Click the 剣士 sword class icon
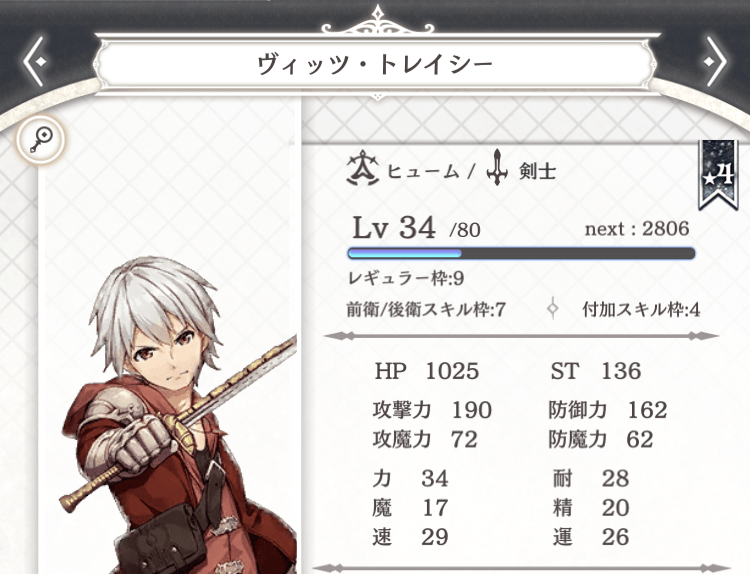 click(497, 168)
